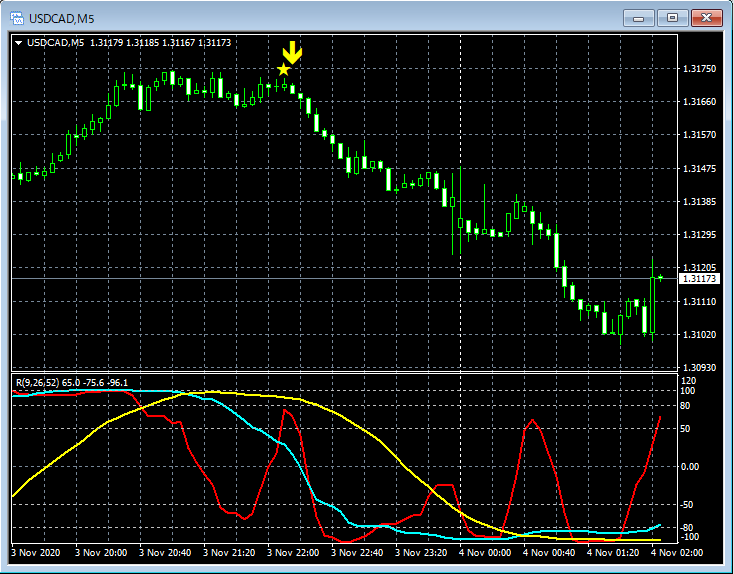Close the USDCAD,M5 chart window
Image resolution: width=734 pixels, height=574 pixels.
click(708, 18)
